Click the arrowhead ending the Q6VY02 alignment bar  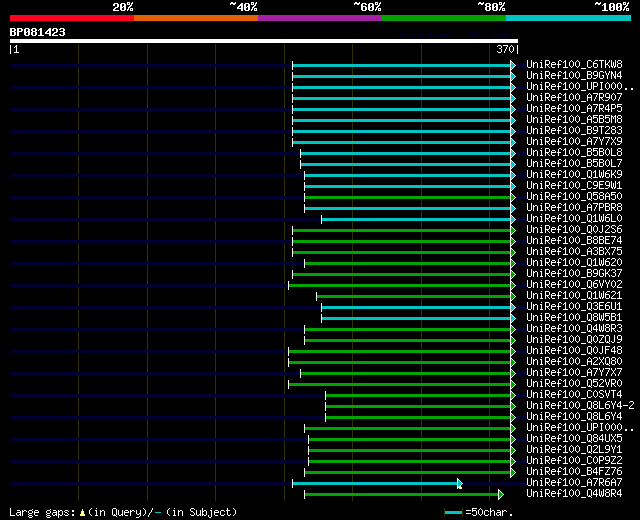[513, 285]
